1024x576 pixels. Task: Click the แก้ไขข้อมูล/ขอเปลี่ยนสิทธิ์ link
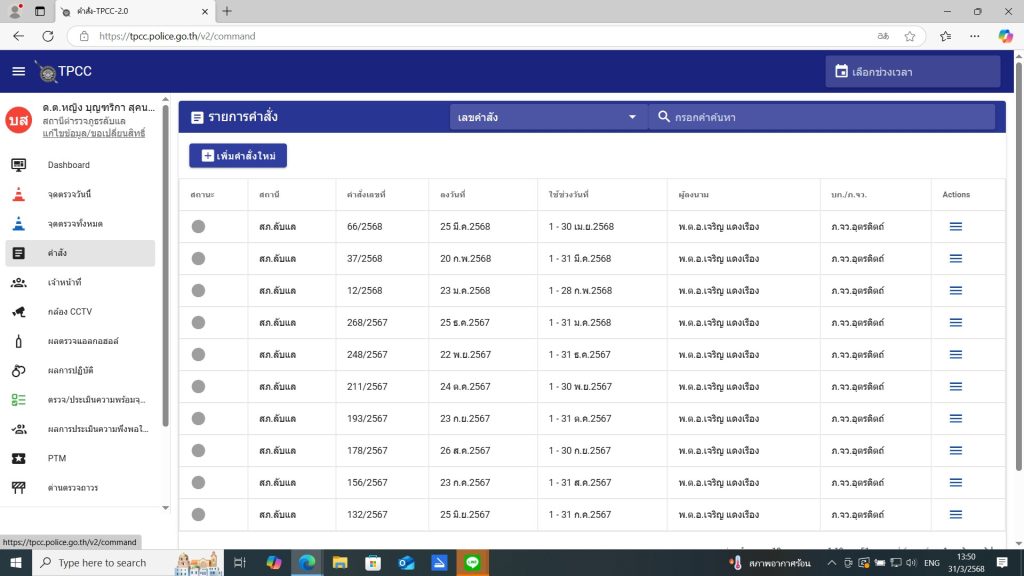[94, 134]
